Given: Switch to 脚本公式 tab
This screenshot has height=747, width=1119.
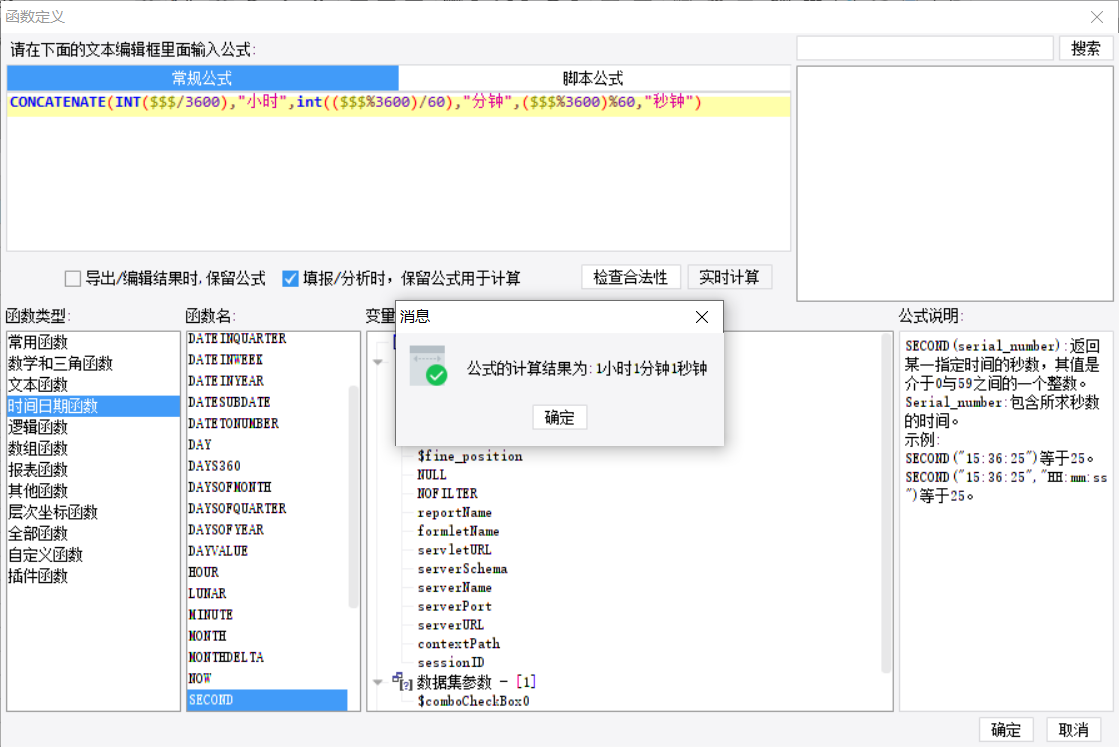Looking at the screenshot, I should [x=594, y=78].
